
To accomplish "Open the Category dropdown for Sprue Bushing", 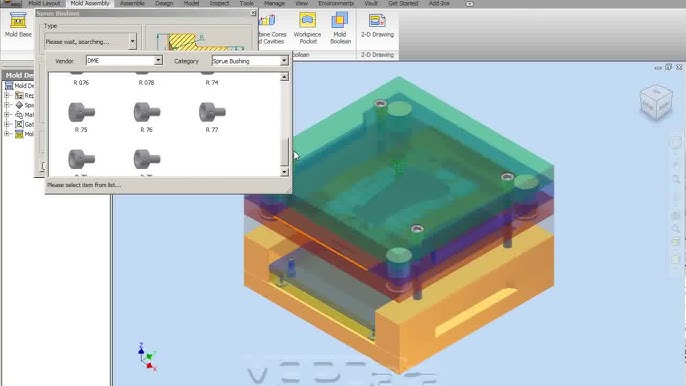I will (x=250, y=61).
